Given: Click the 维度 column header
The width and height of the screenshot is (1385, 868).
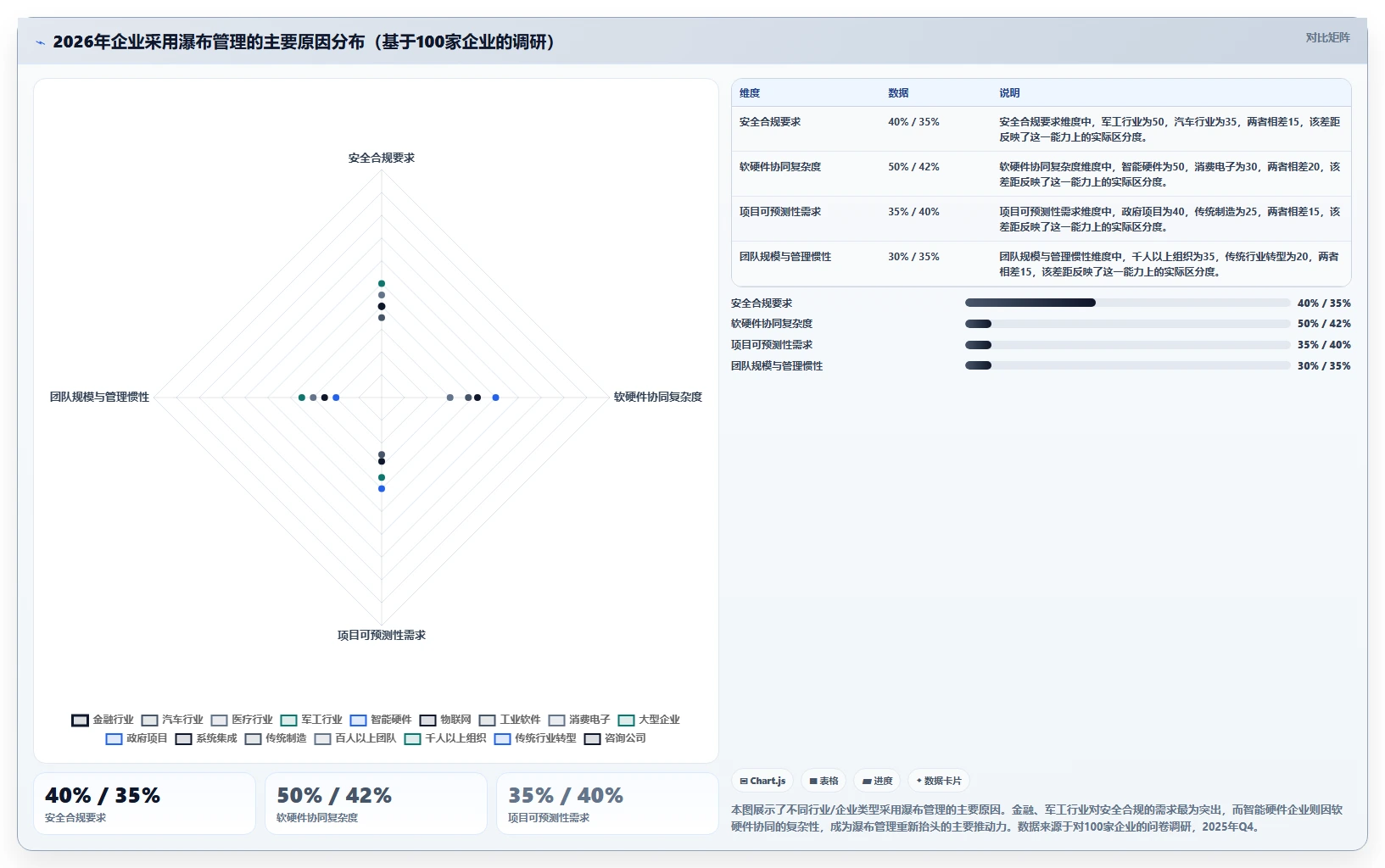Looking at the screenshot, I should [x=750, y=93].
